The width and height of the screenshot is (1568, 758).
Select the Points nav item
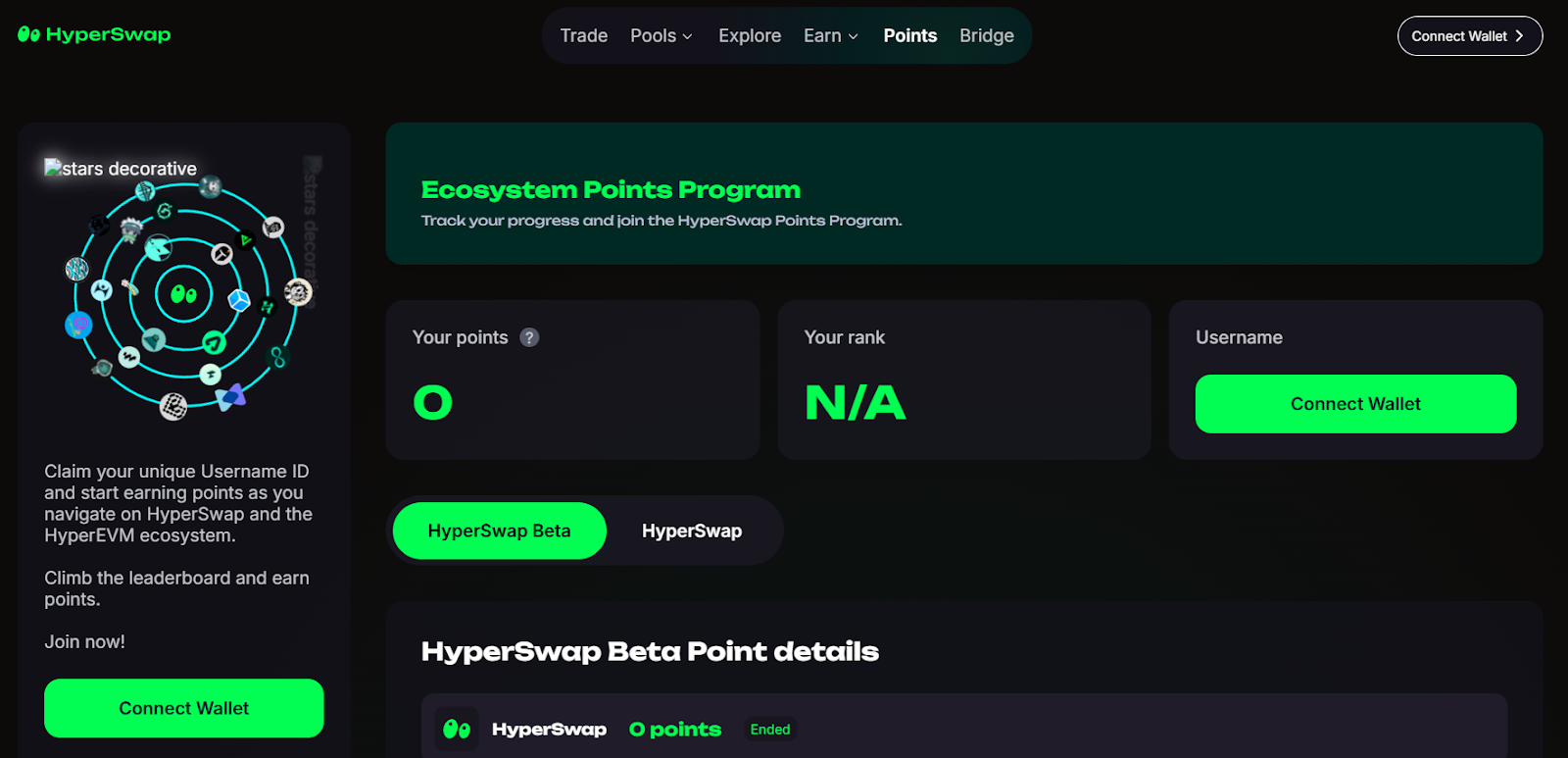tap(910, 35)
